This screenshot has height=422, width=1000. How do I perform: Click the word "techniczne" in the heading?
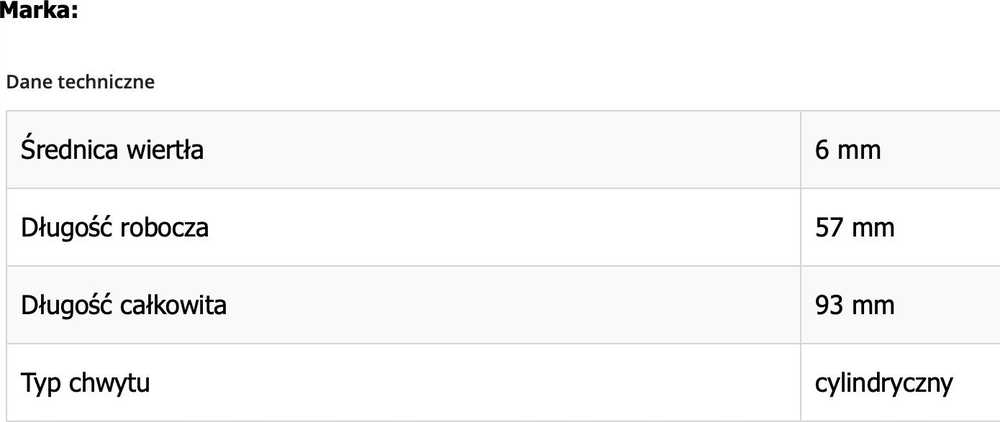point(106,82)
